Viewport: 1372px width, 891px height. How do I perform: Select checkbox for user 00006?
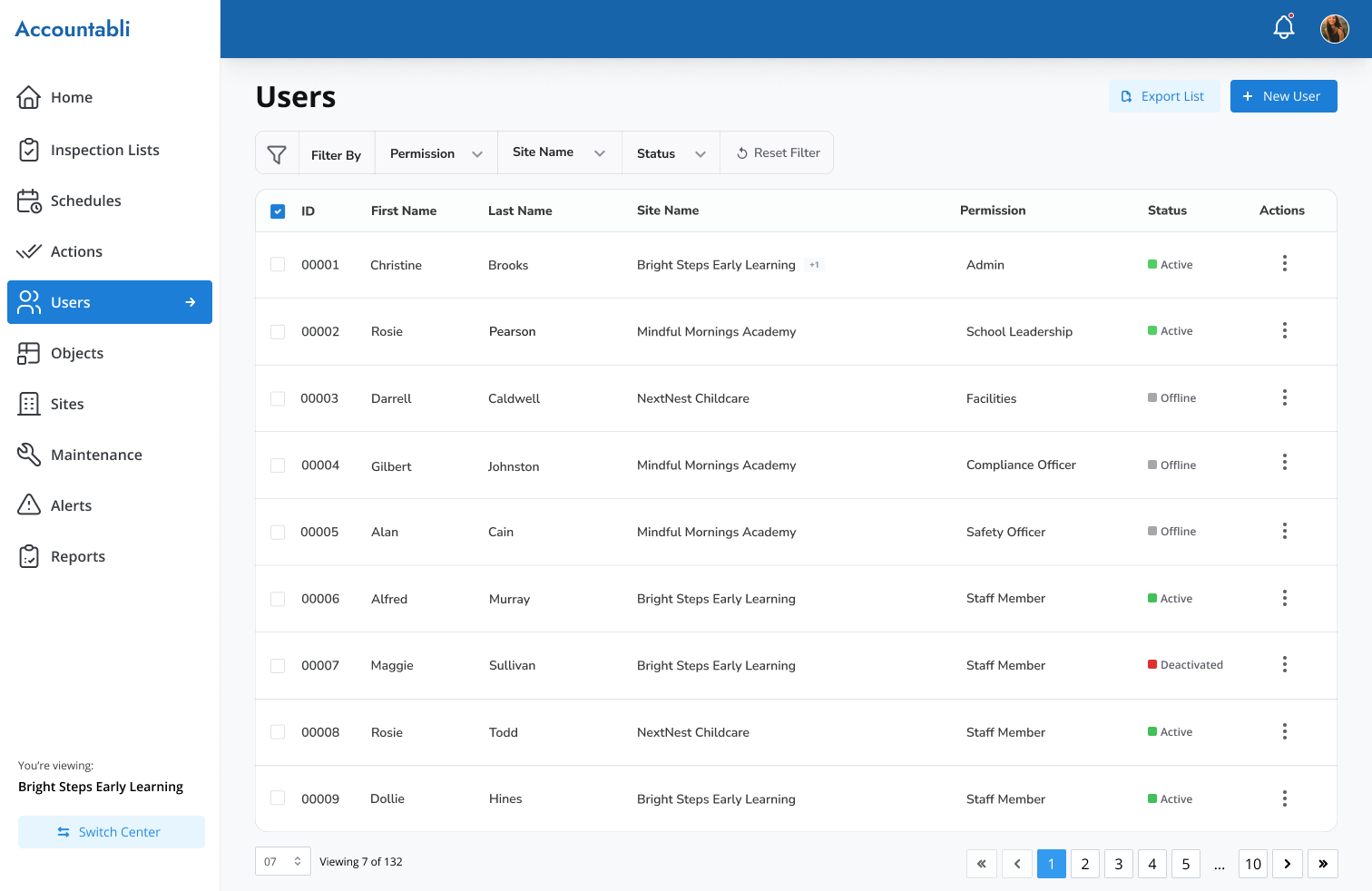click(278, 599)
